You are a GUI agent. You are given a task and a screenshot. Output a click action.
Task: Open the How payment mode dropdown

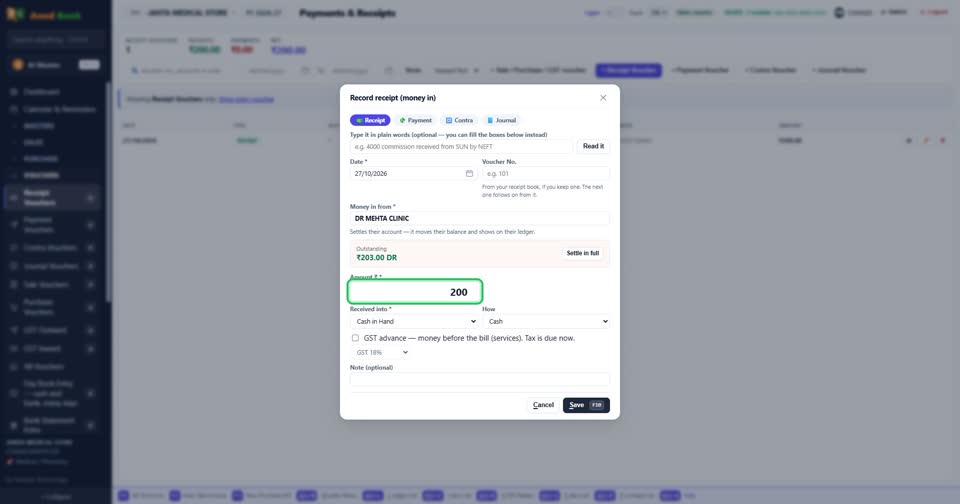coord(546,322)
